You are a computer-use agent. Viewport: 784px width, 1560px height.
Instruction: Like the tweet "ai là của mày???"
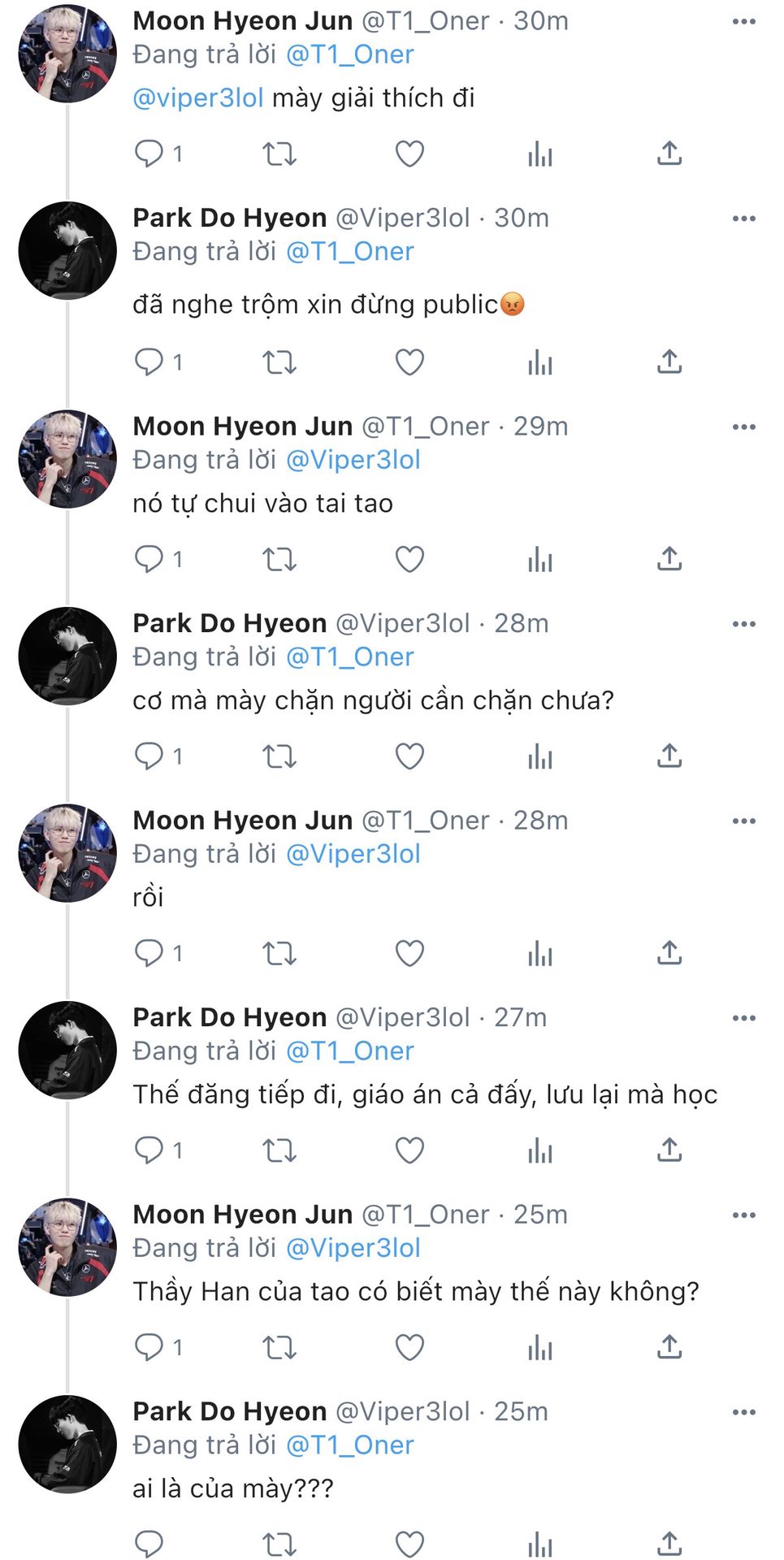[x=409, y=1544]
